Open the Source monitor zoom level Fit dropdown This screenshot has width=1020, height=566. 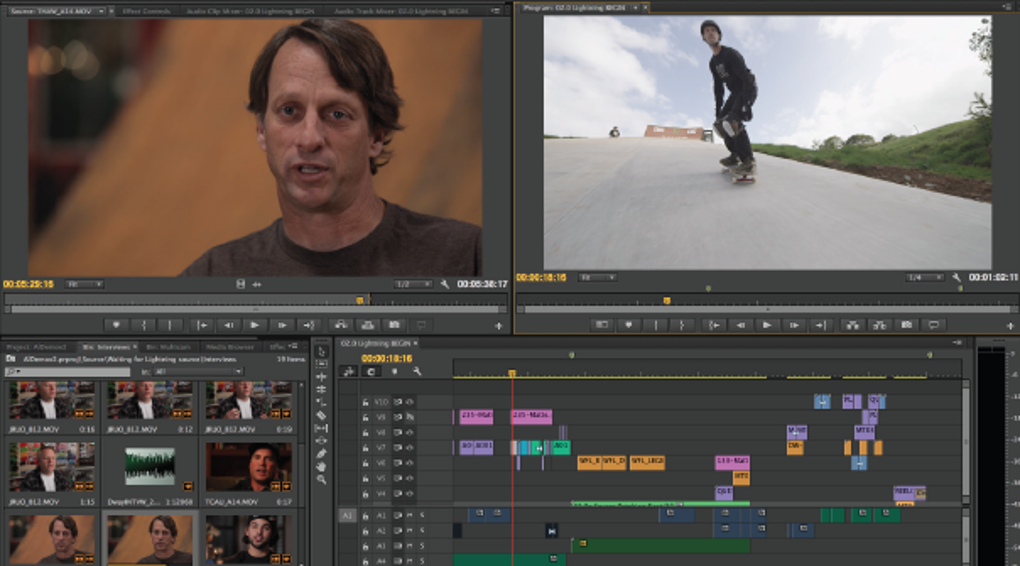[x=85, y=284]
